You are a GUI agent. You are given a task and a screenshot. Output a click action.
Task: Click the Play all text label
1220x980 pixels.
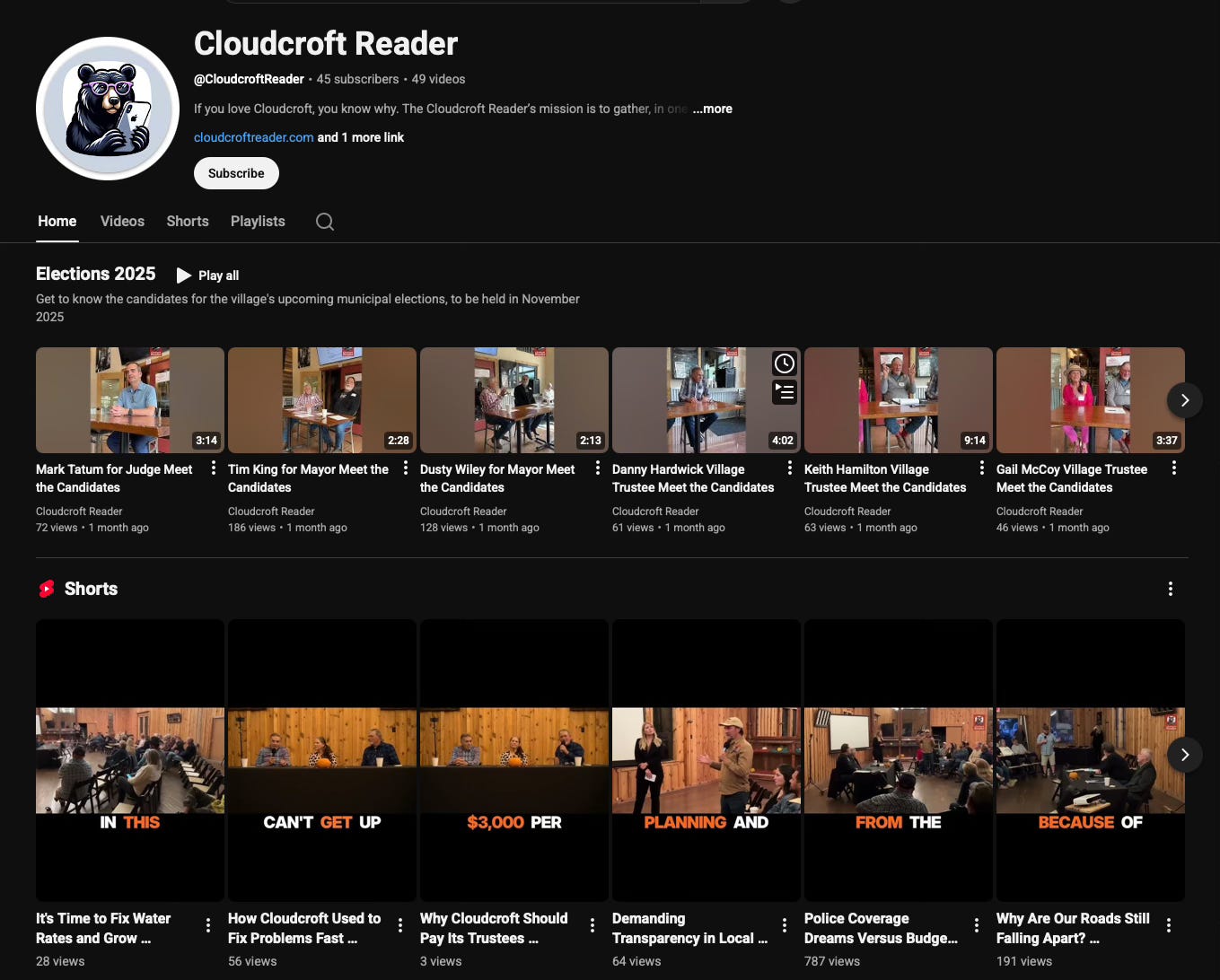click(218, 276)
